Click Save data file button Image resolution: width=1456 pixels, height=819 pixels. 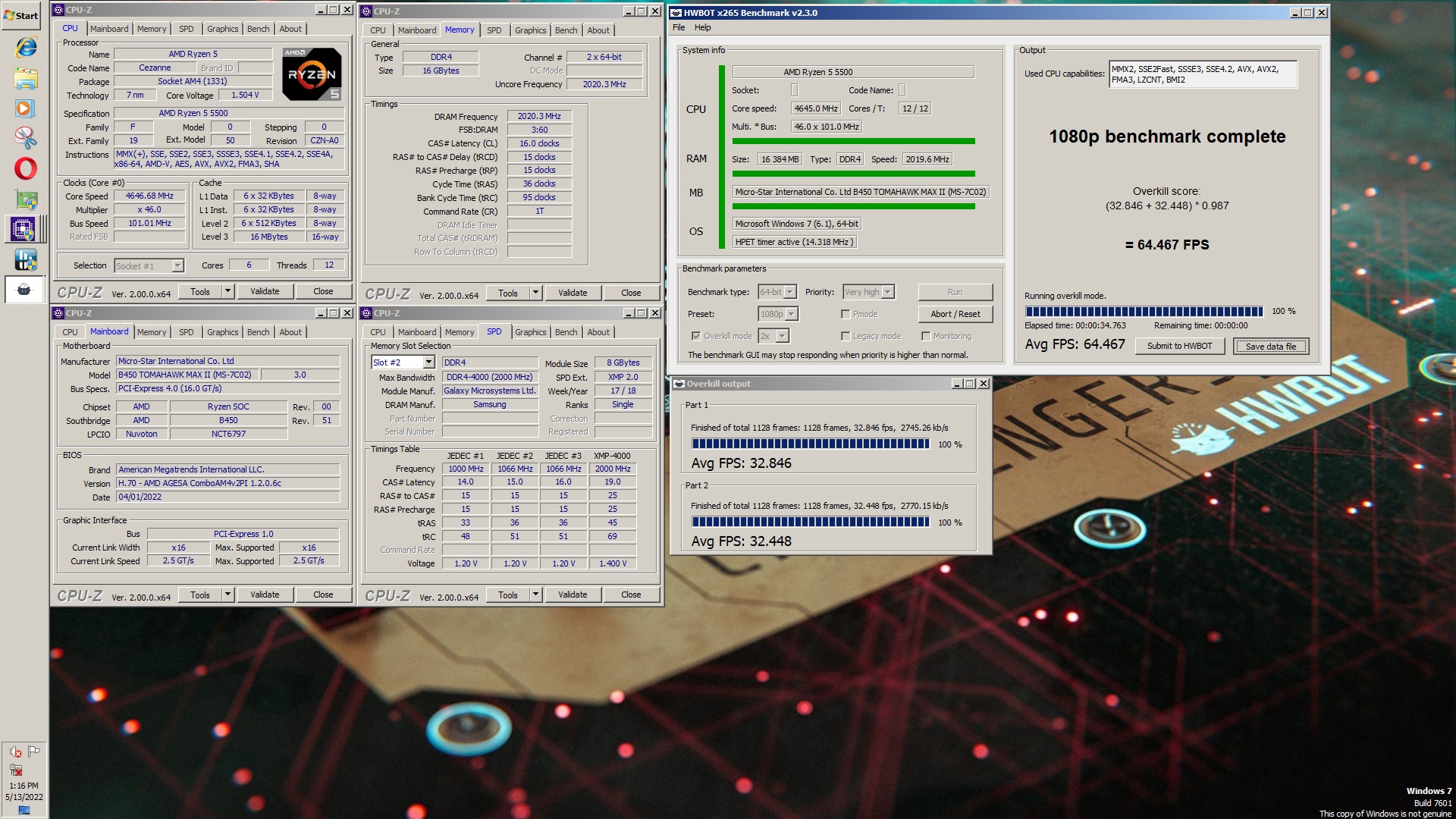(x=1271, y=347)
